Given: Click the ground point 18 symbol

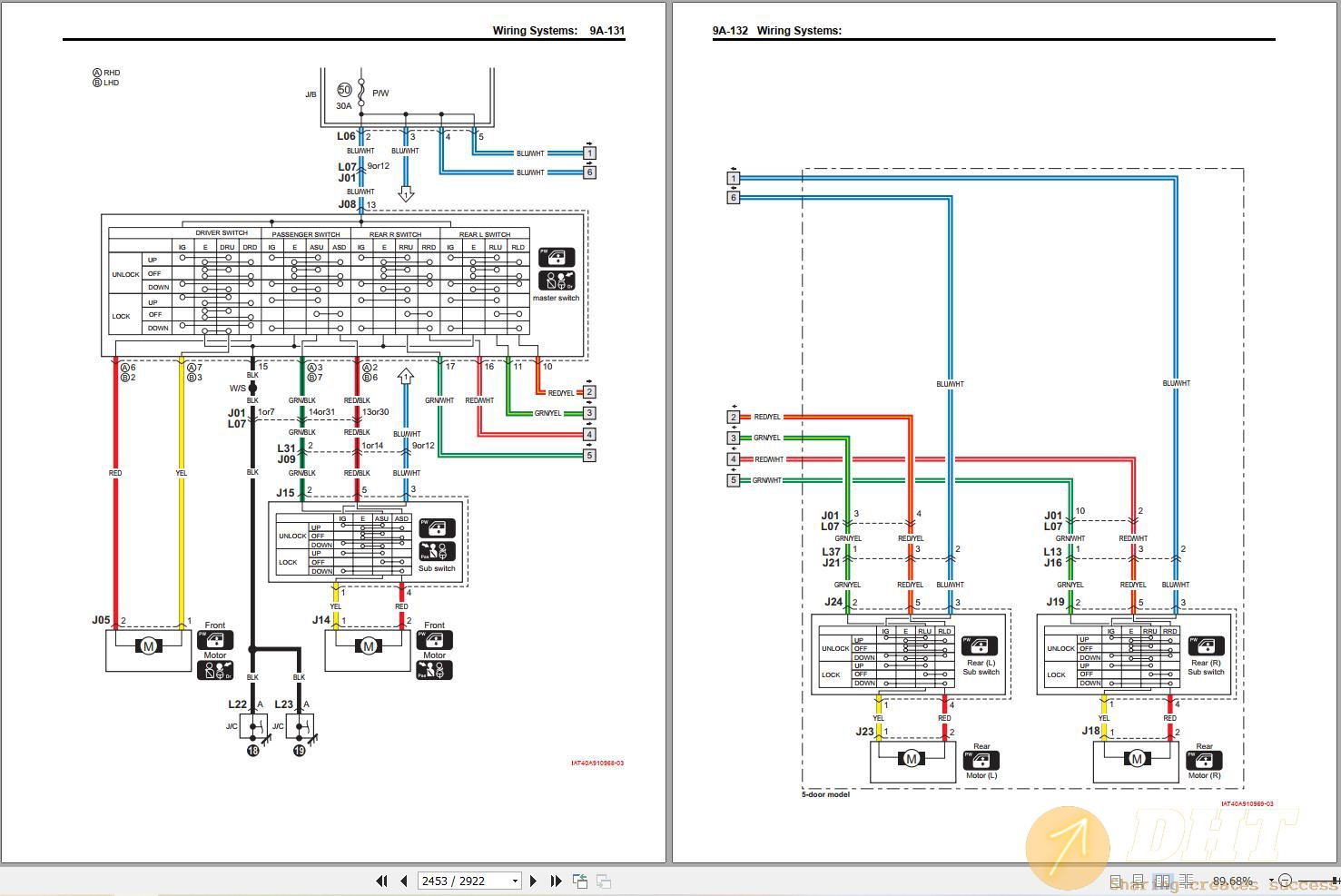Looking at the screenshot, I should (252, 751).
